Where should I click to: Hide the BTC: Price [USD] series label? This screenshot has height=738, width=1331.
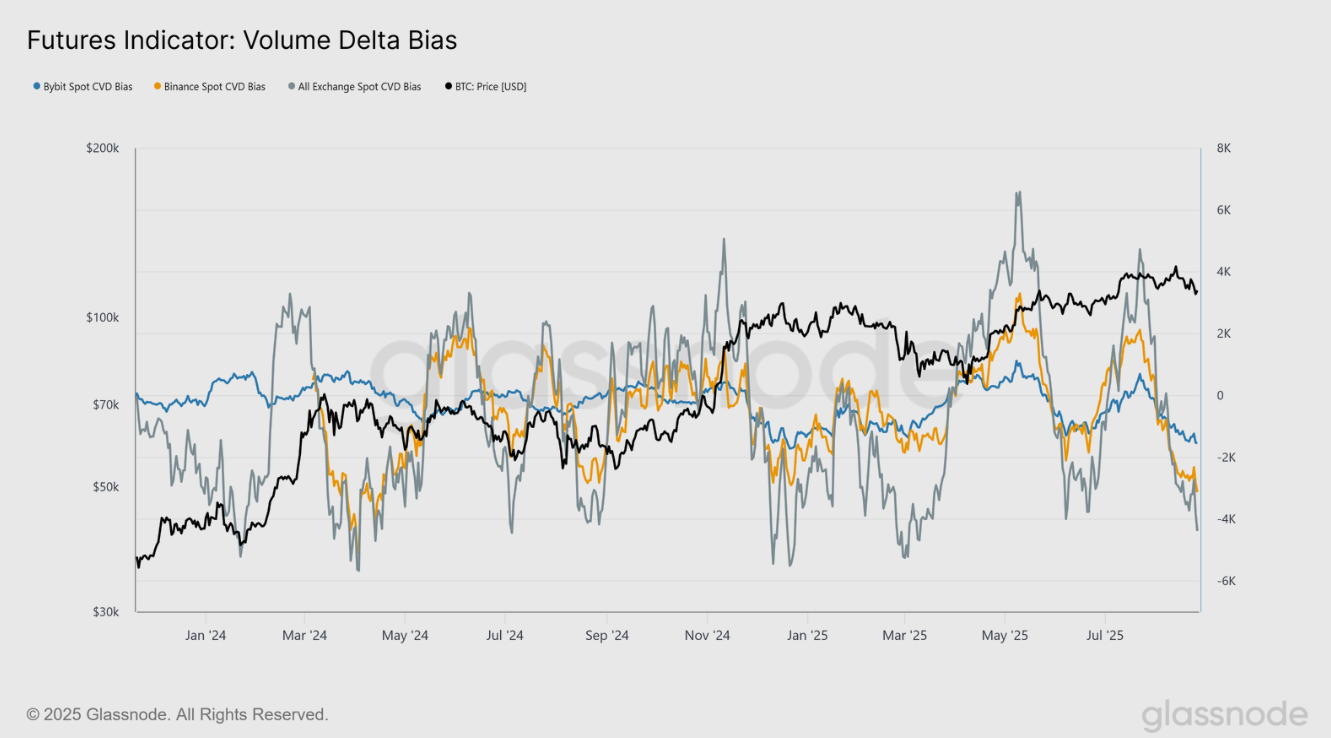[x=490, y=87]
